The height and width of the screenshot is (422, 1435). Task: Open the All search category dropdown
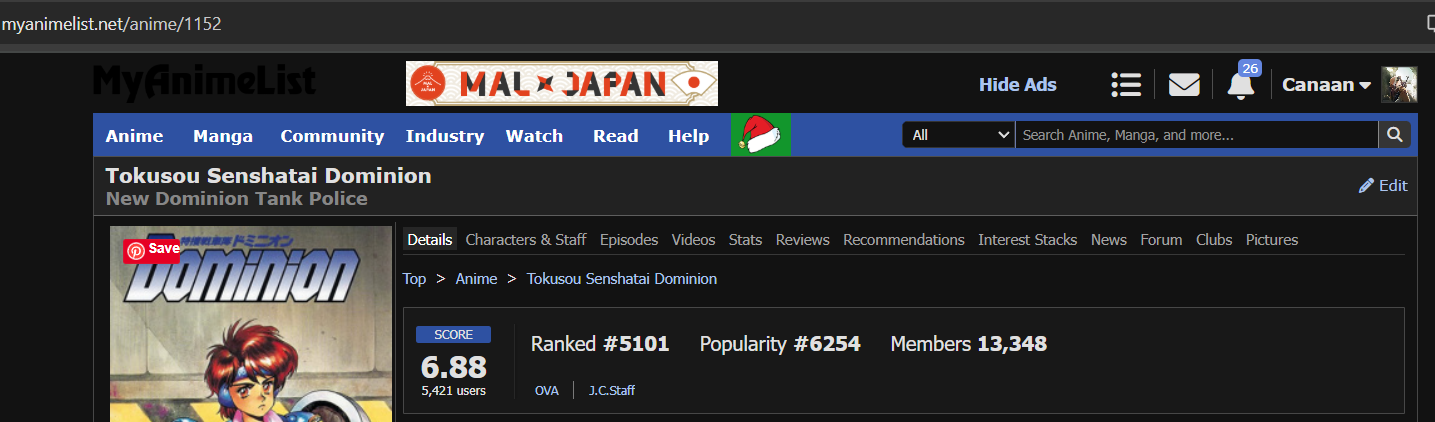(958, 135)
